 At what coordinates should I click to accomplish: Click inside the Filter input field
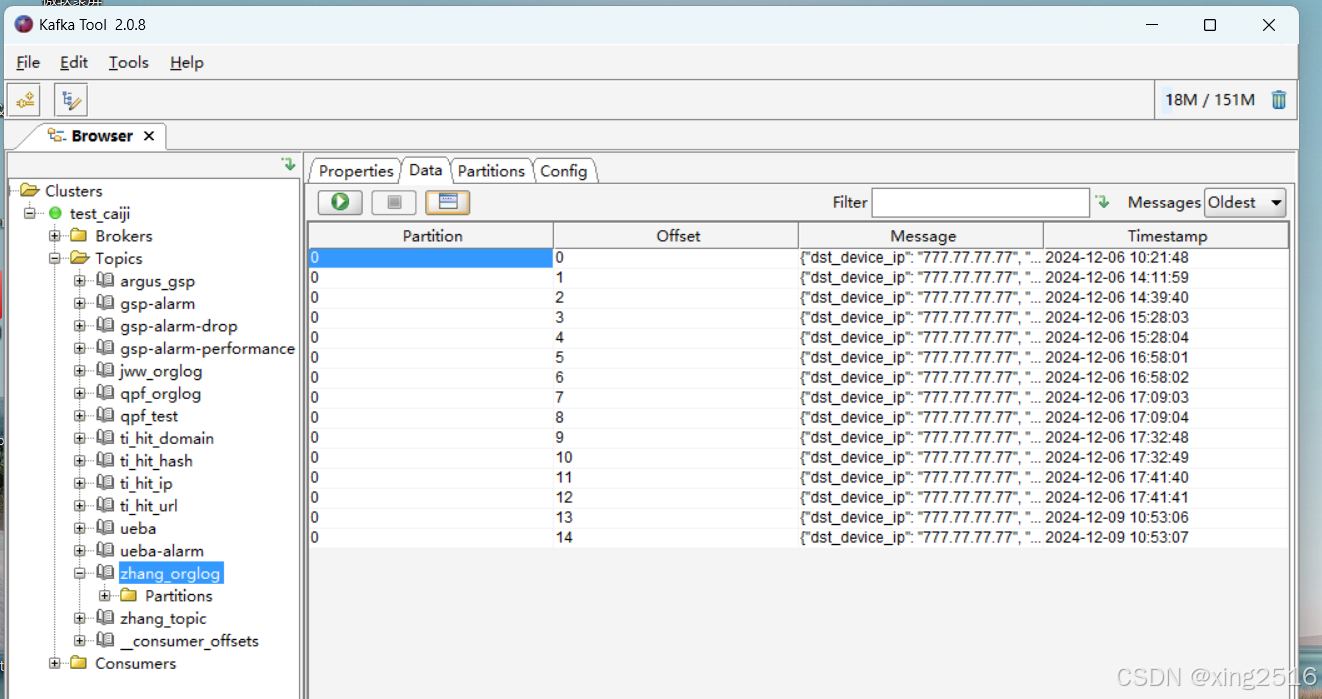pyautogui.click(x=980, y=202)
